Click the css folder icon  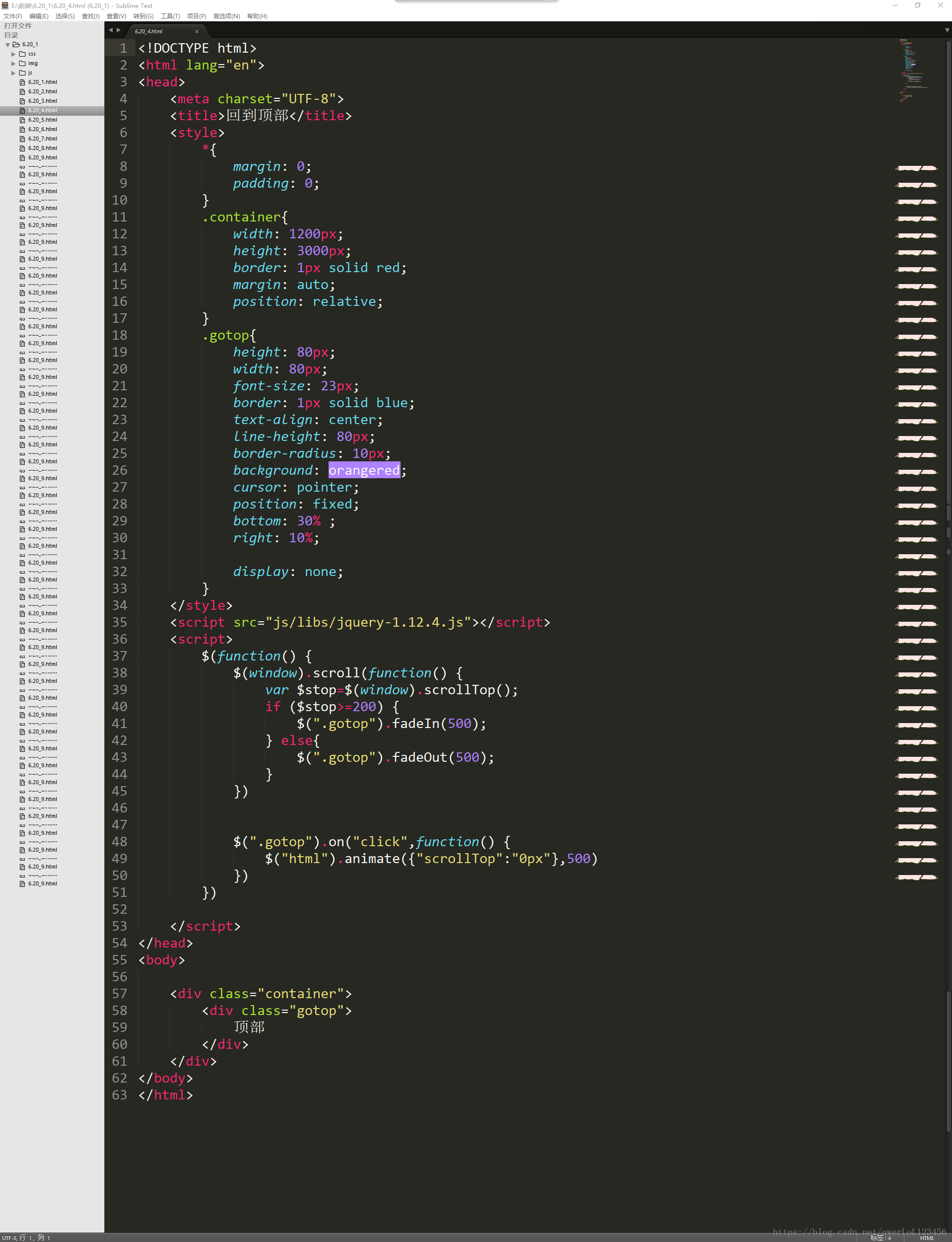(x=23, y=54)
